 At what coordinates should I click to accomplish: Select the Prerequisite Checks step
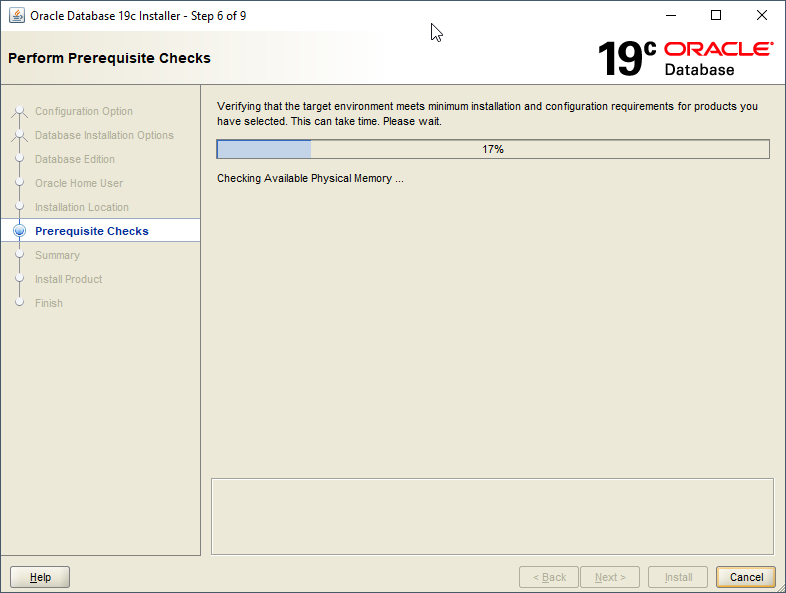point(91,231)
